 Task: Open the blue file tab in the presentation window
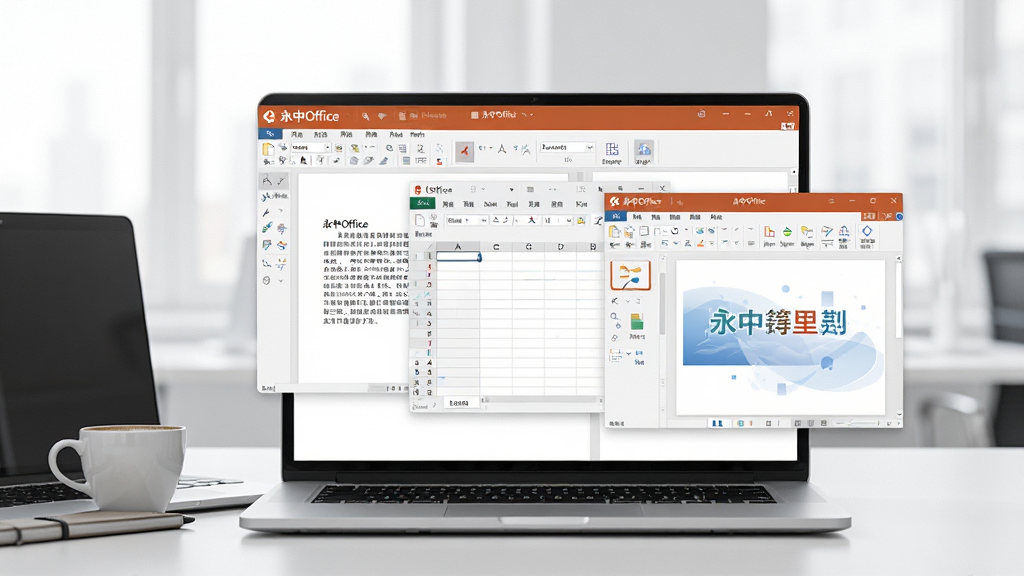click(x=615, y=216)
